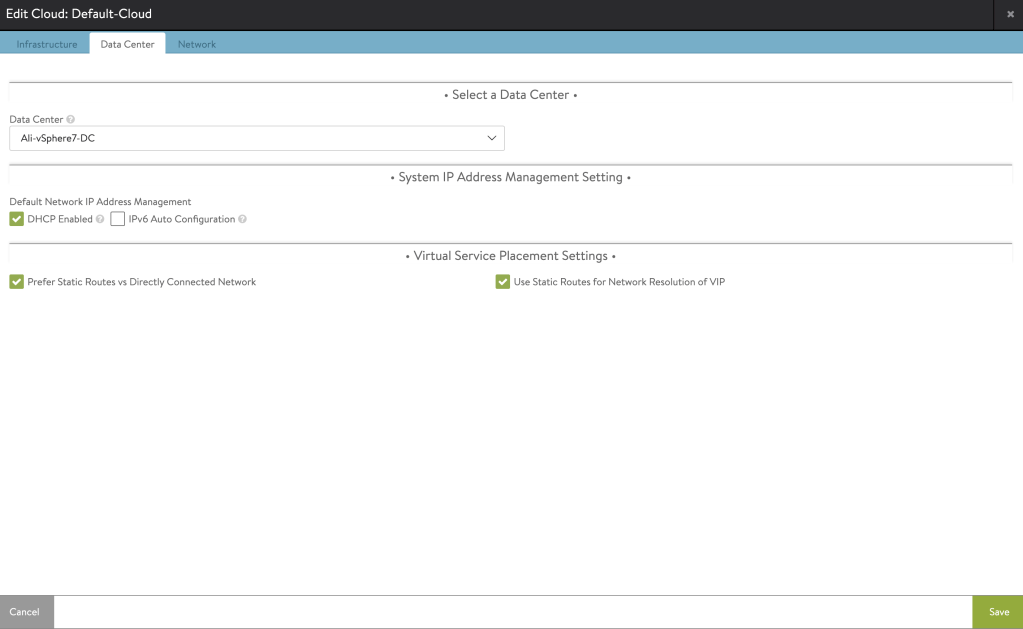Click the green Save button
The height and width of the screenshot is (629, 1023).
998,612
